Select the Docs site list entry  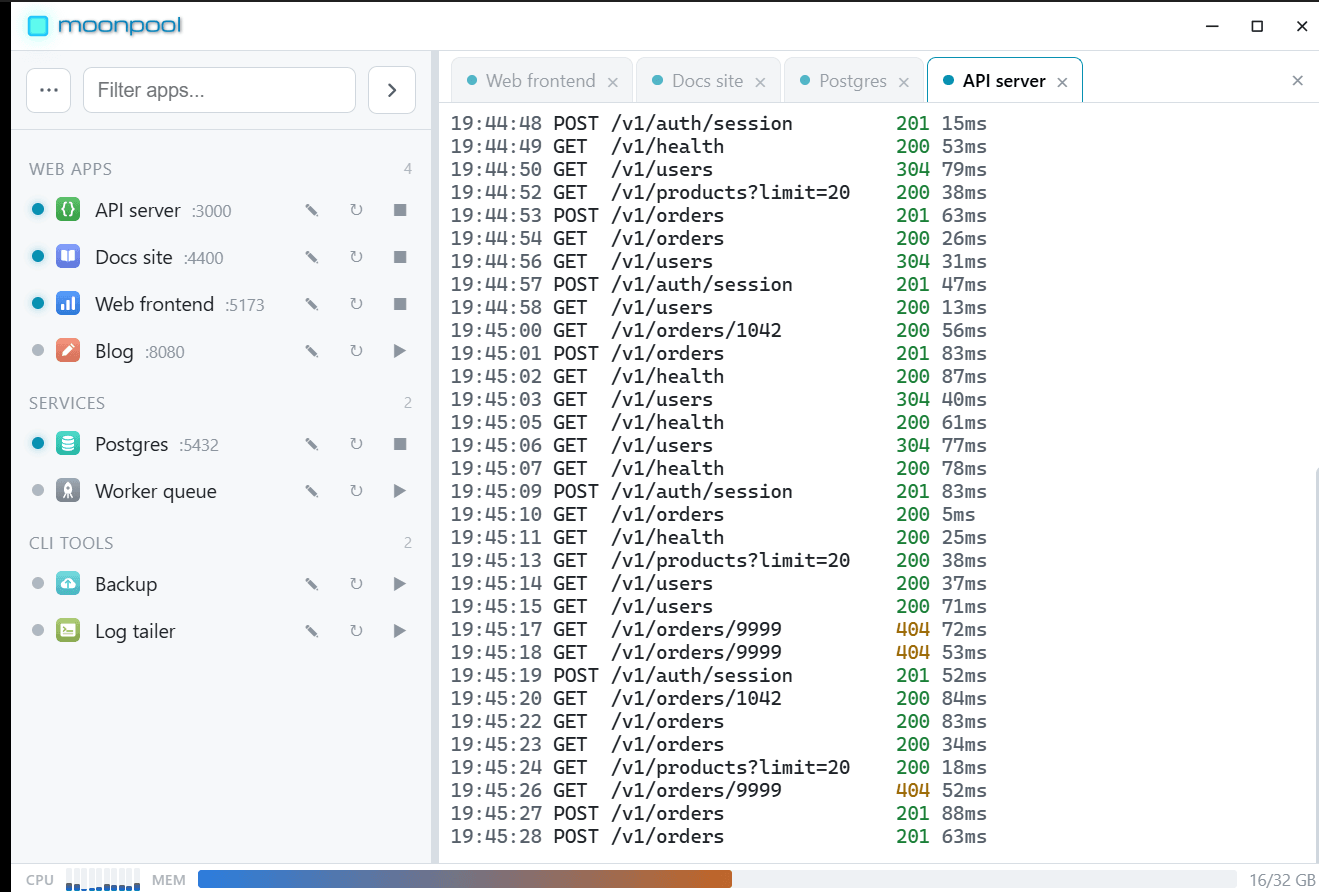click(220, 257)
